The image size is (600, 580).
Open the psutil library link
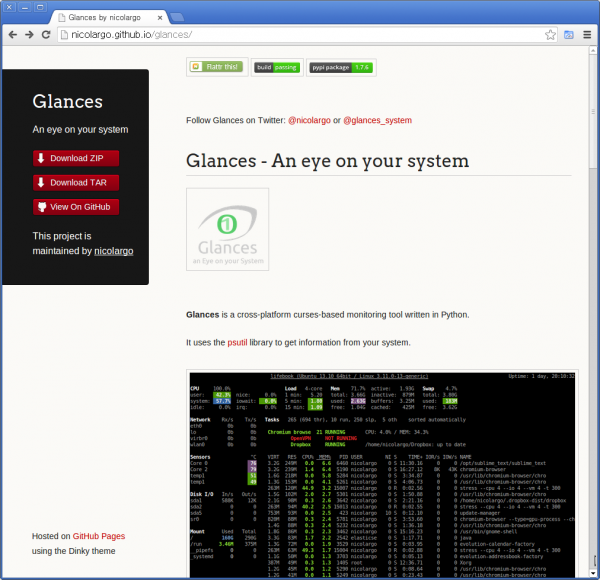coord(237,342)
